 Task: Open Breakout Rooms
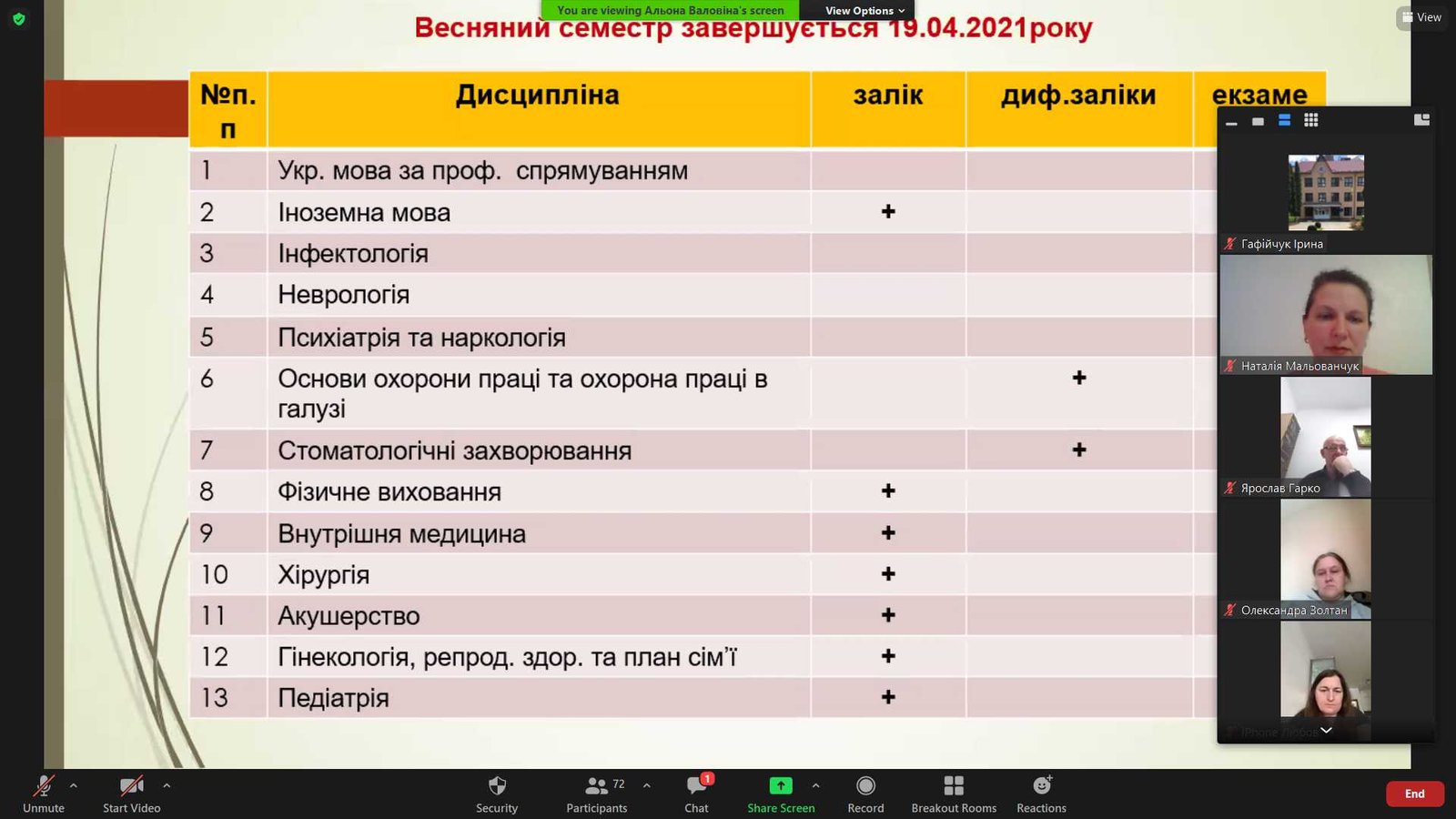coord(954,786)
